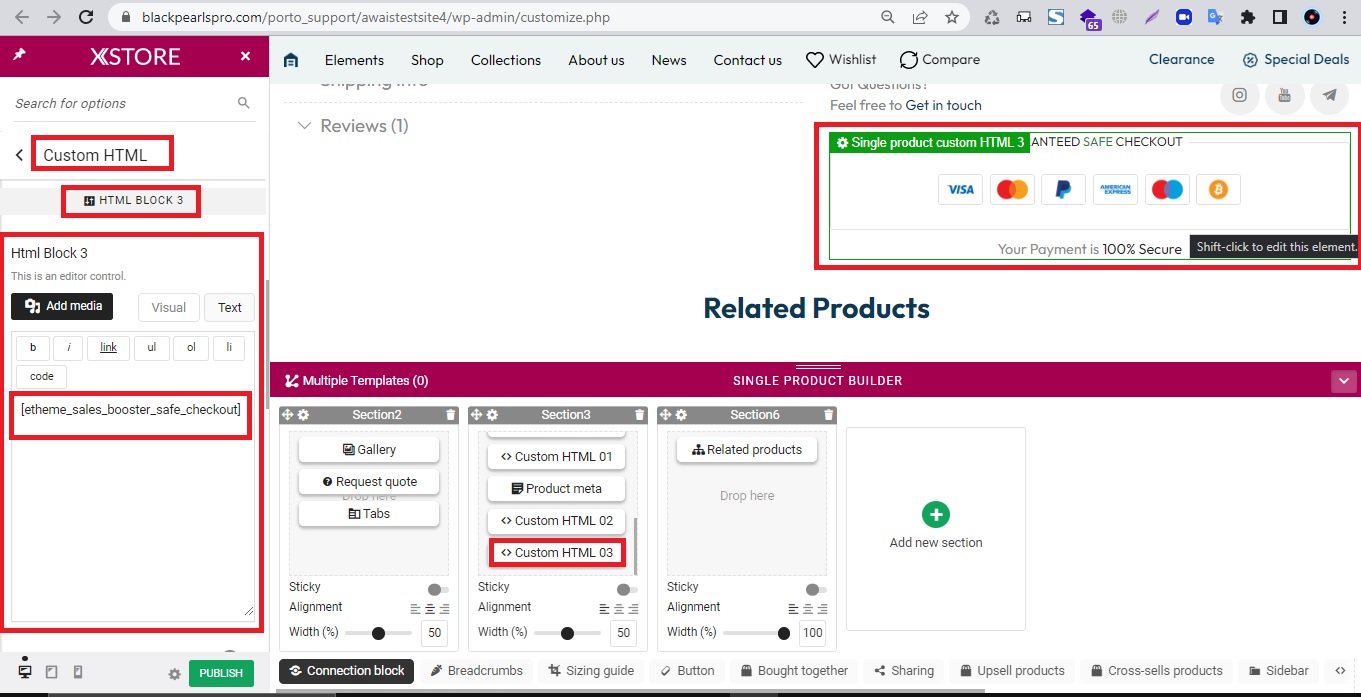Open Contact us menu item
This screenshot has height=697, width=1361.
coord(747,60)
